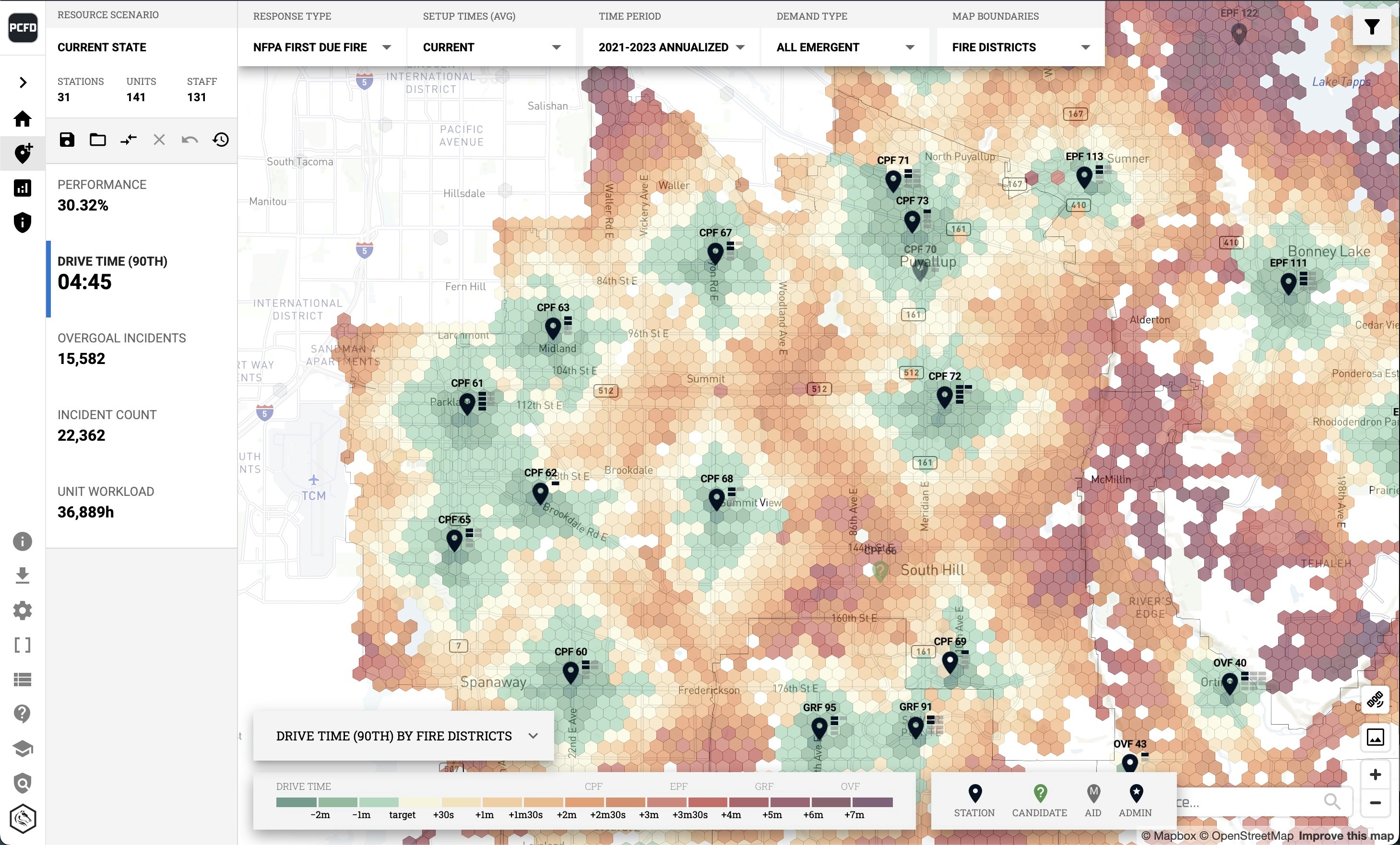Open scenario using the folder icon
Viewport: 1400px width, 845px height.
(98, 140)
